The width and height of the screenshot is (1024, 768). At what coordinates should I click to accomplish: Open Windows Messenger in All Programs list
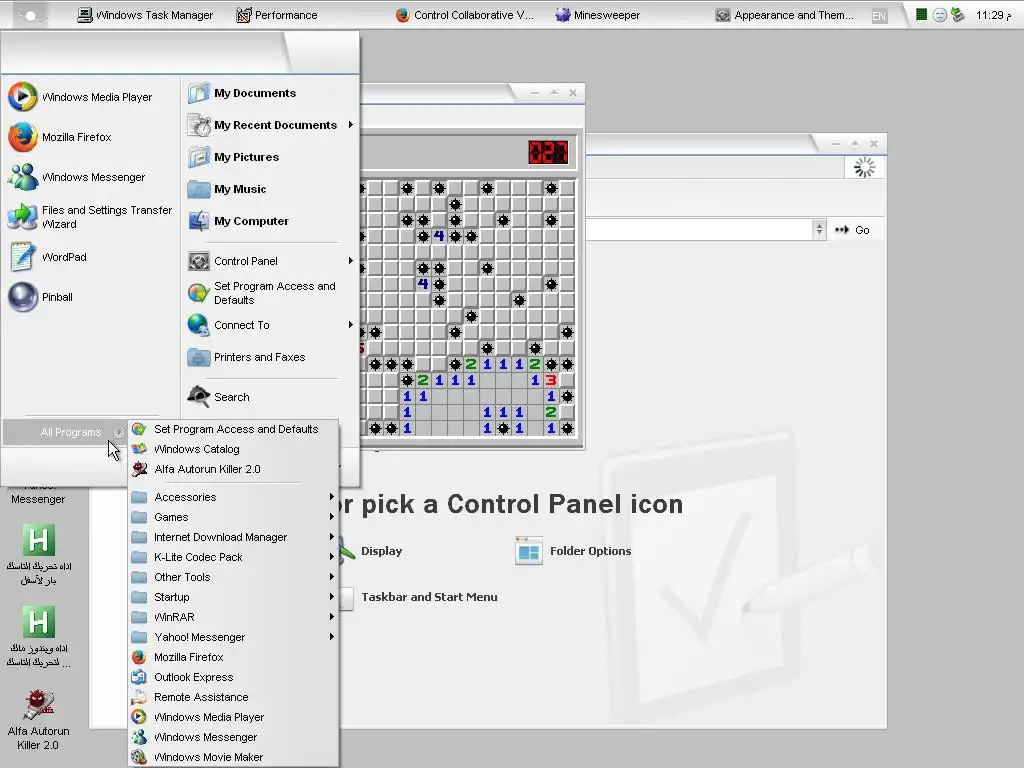point(194,737)
